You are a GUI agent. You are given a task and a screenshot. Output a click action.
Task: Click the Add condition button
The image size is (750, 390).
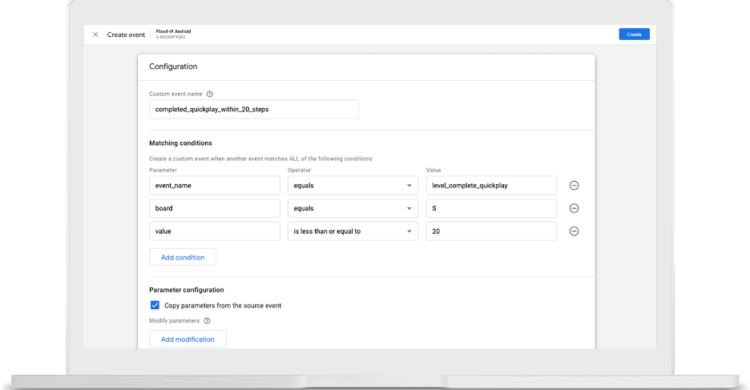(x=183, y=257)
